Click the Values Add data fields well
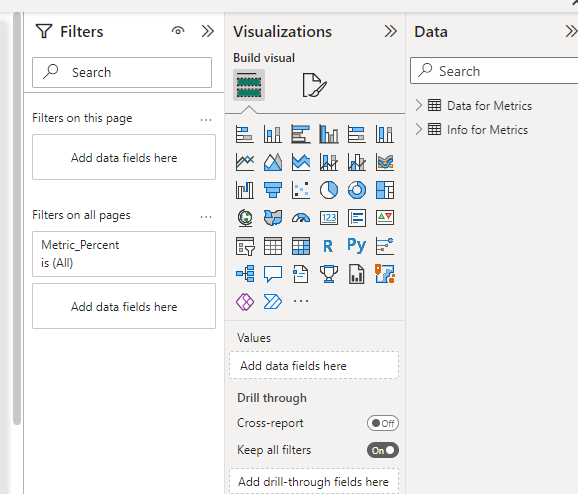This screenshot has height=494, width=578. [314, 365]
